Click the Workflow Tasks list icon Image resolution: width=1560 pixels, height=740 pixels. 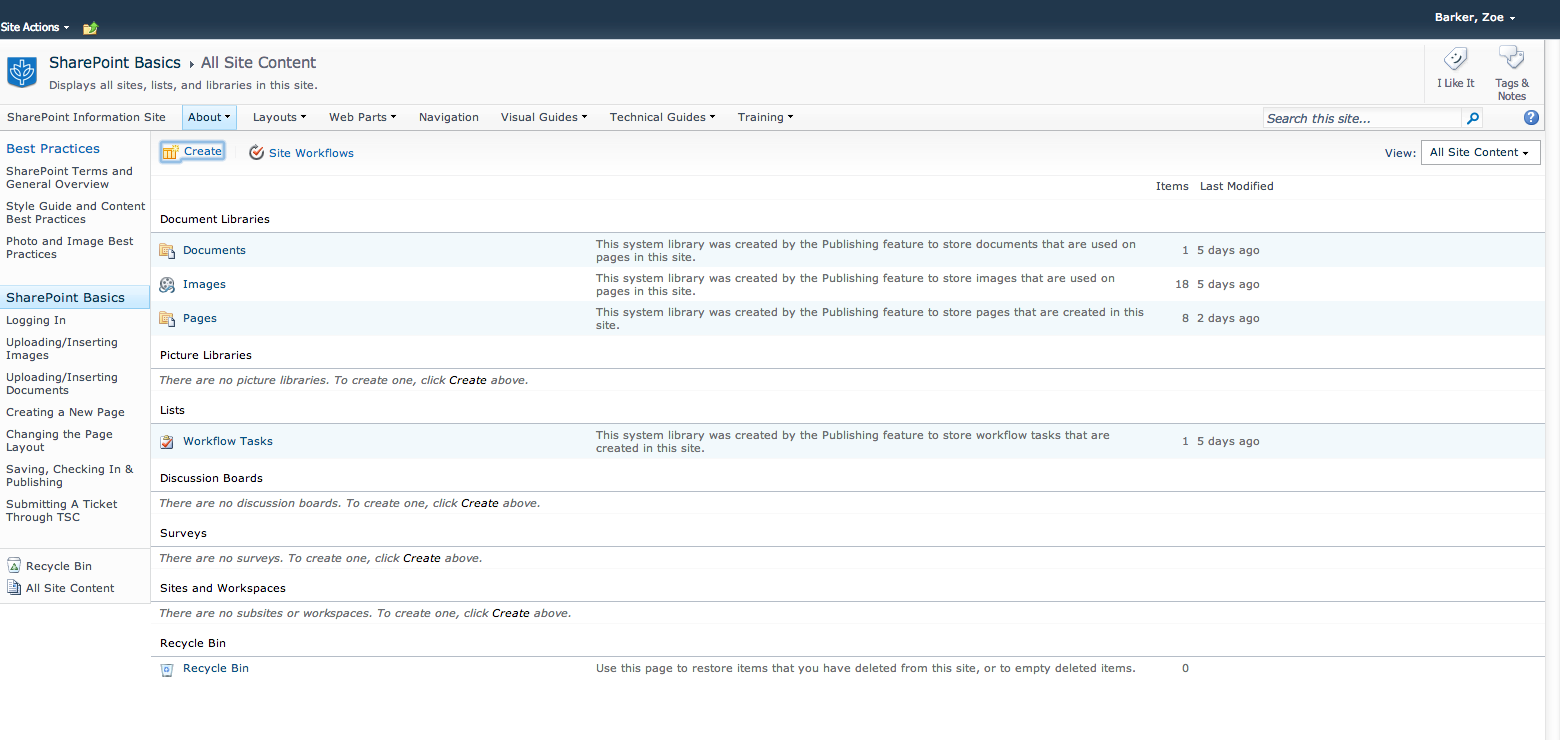[167, 441]
